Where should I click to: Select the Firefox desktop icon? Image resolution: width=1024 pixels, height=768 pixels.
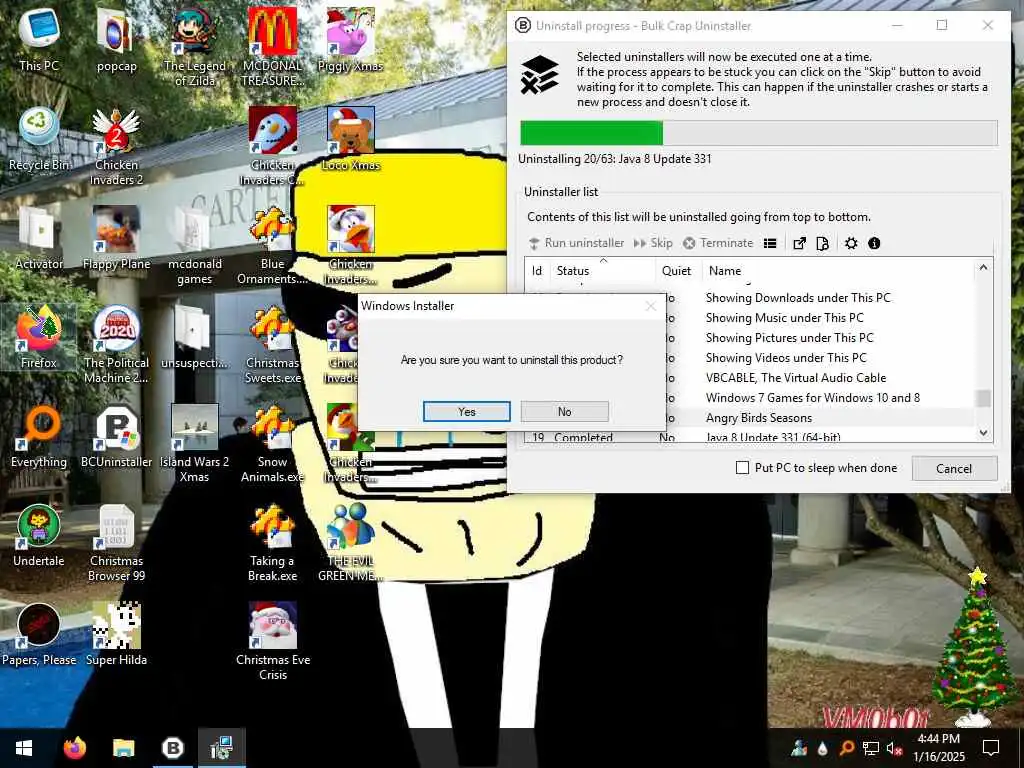point(39,337)
